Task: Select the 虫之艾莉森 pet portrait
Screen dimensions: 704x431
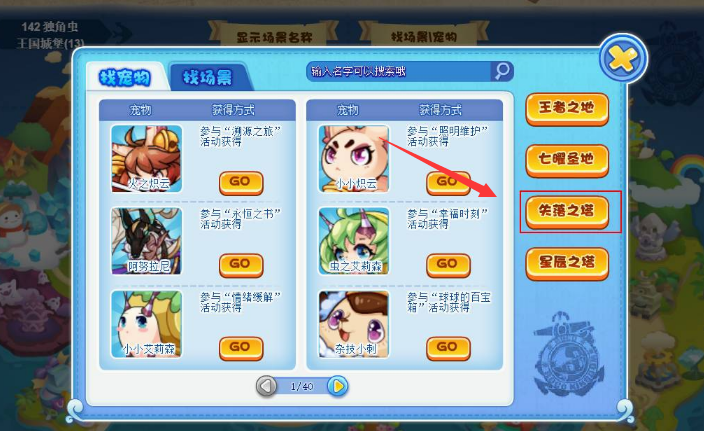Action: click(354, 241)
